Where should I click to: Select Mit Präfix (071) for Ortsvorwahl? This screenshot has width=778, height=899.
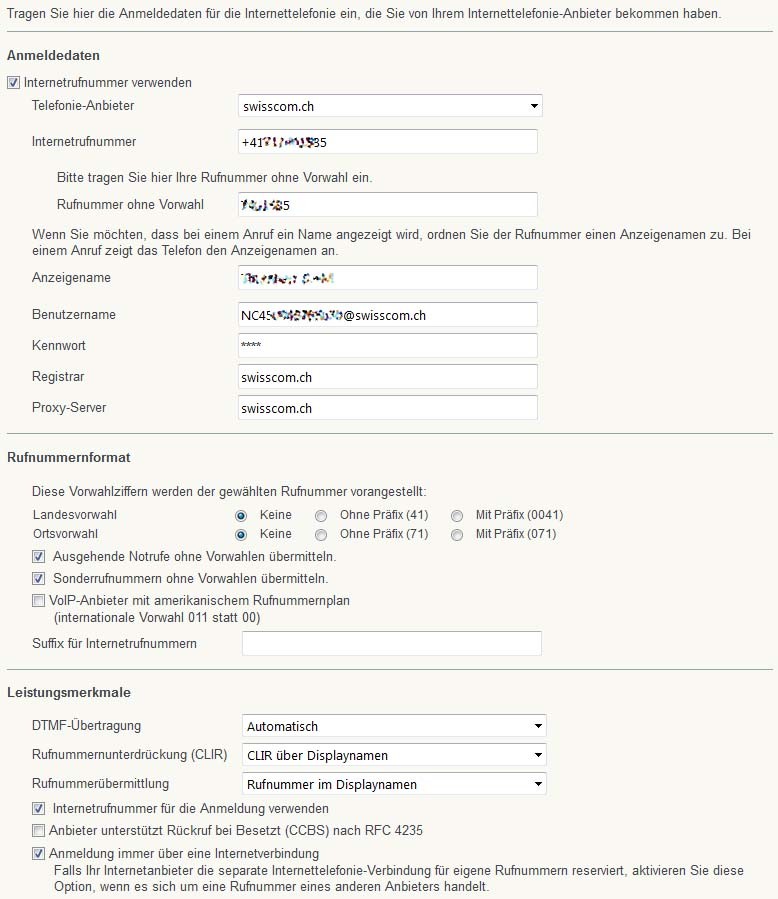point(457,534)
